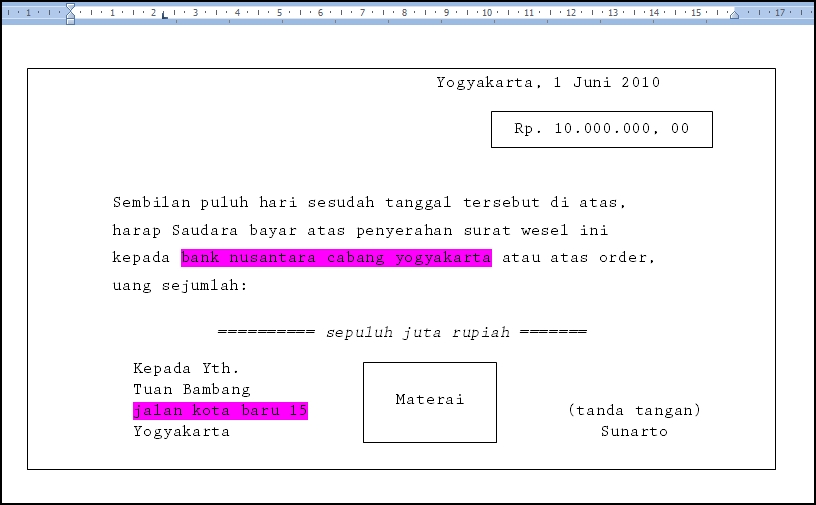Screen dimensions: 816x505
Task: Click the word 'kepada' before the highlight
Action: [x=142, y=258]
